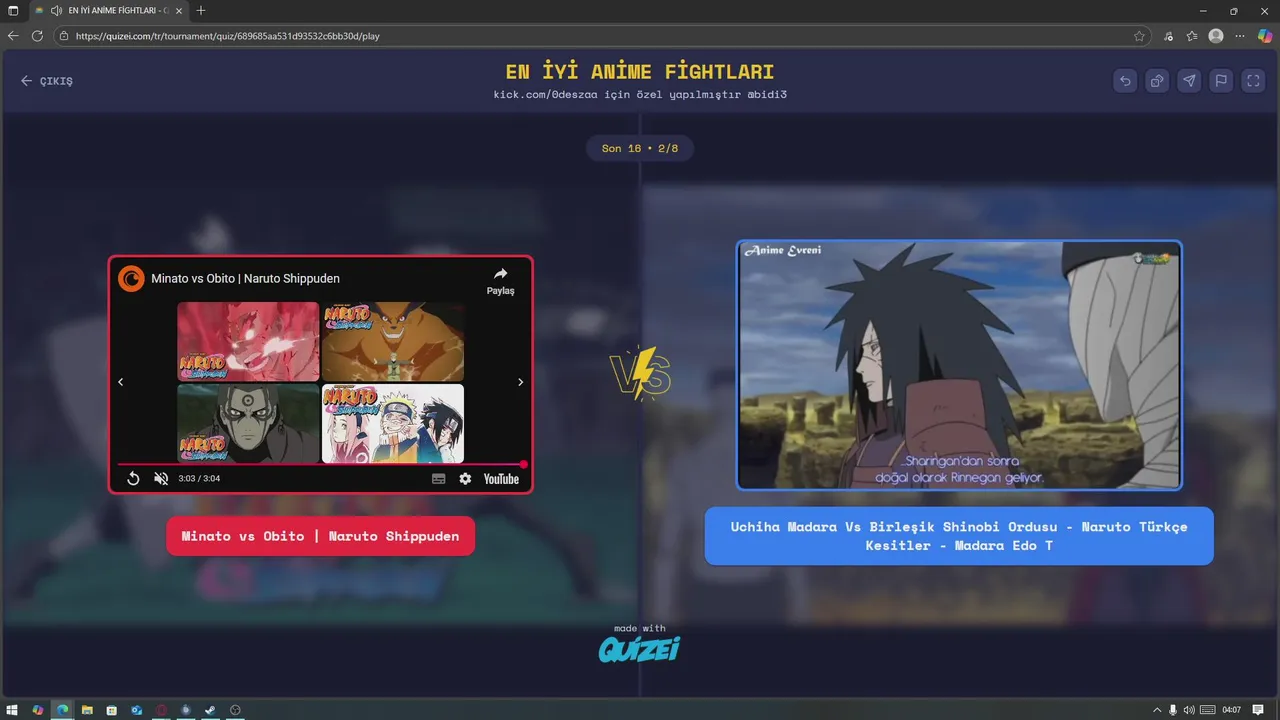Click the Crunchyroll channel avatar in the video

(131, 278)
